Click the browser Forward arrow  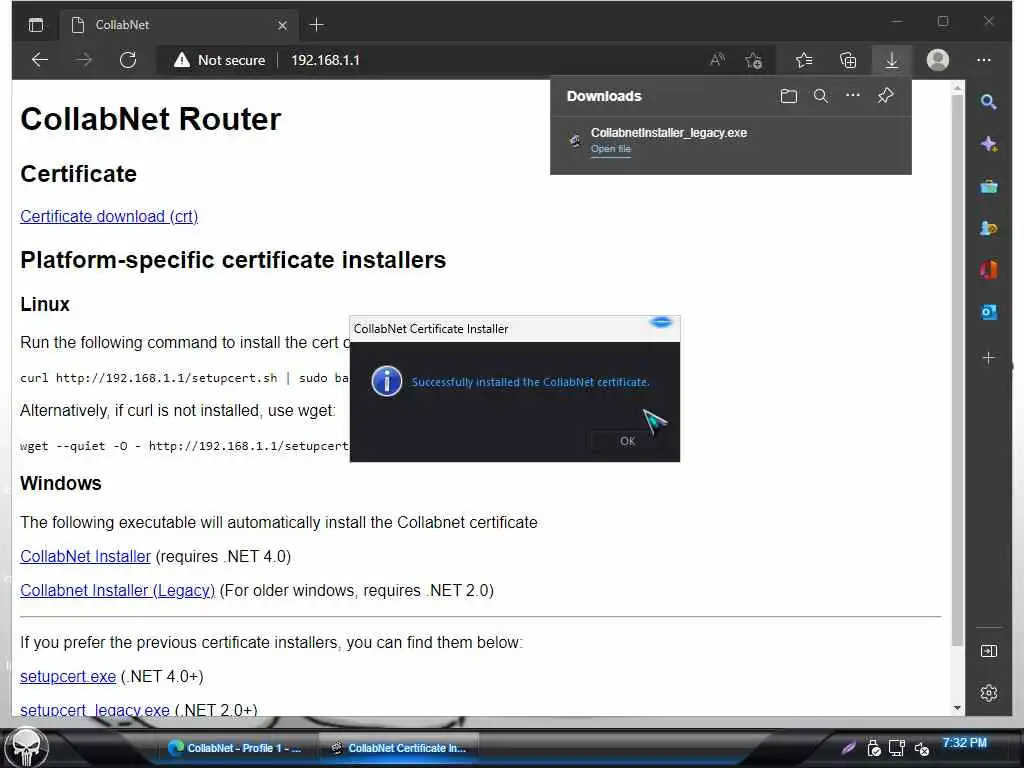84,60
